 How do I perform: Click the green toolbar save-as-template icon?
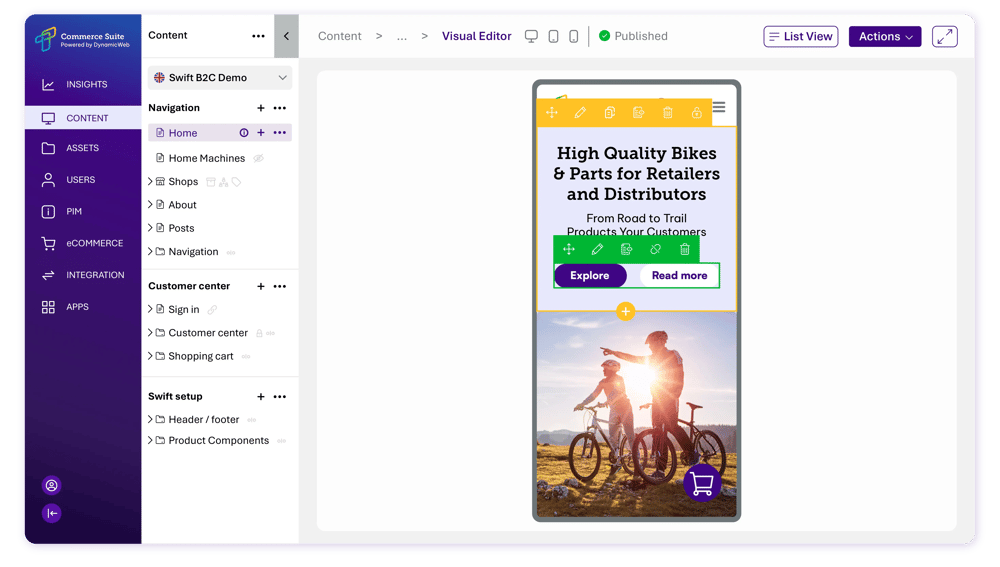pos(626,249)
